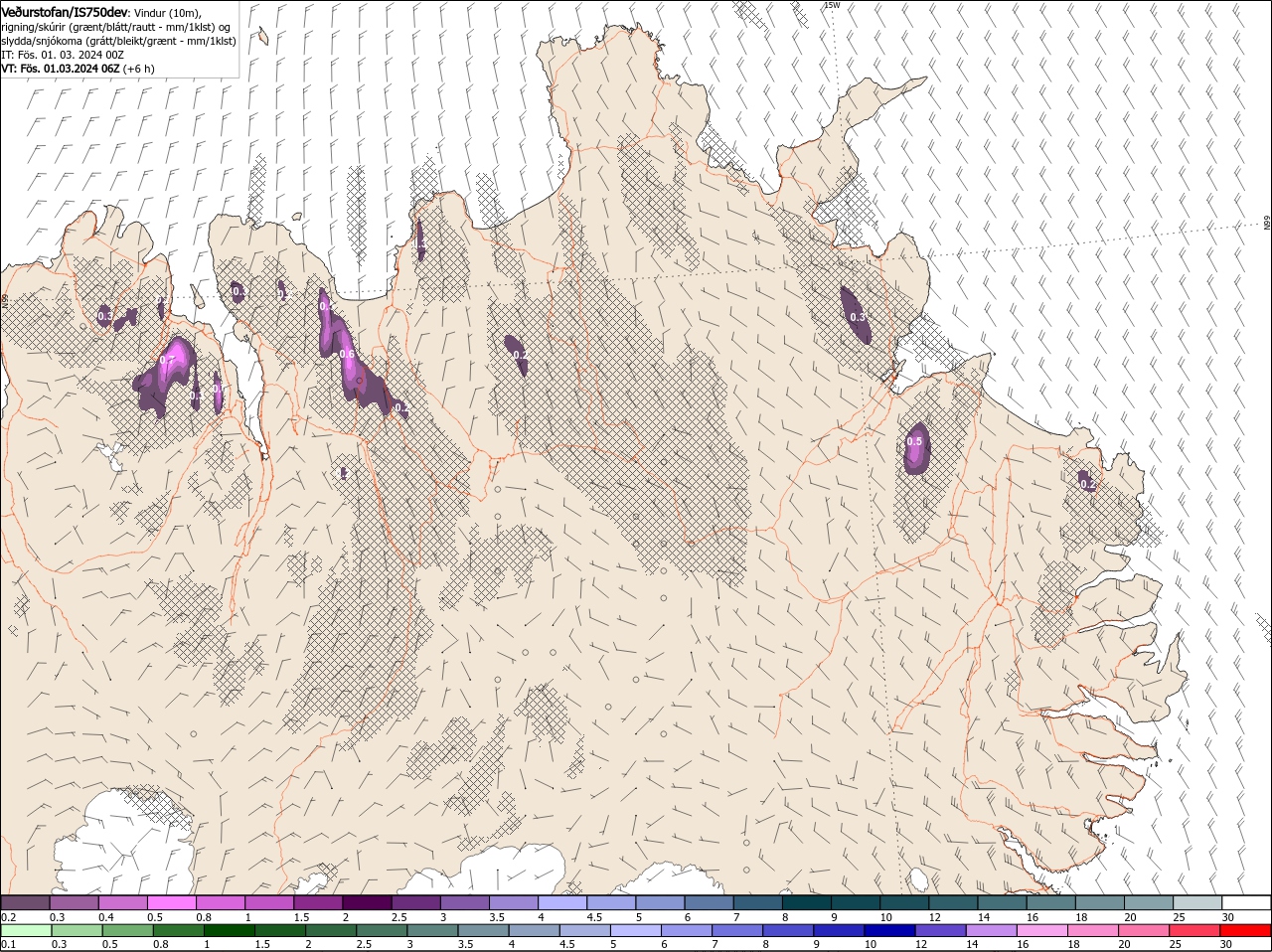Pick the grey-green 3–3.5 swatch, lower row

tap(433, 930)
